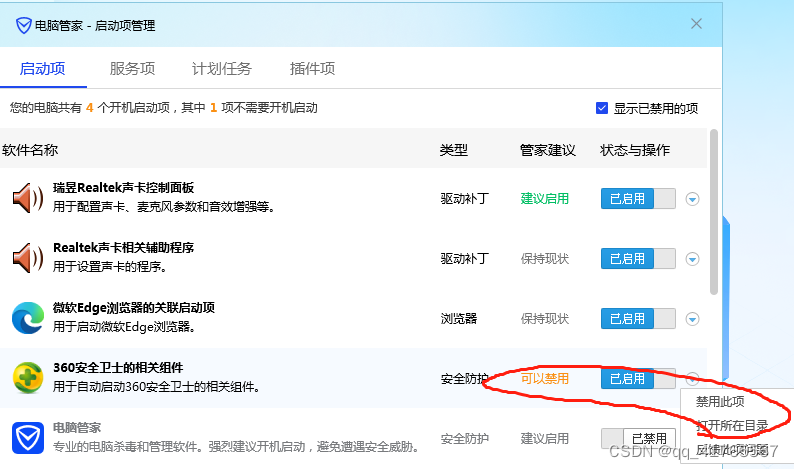
Task: Click the 电脑管家 shield logo in title bar
Action: [23, 25]
